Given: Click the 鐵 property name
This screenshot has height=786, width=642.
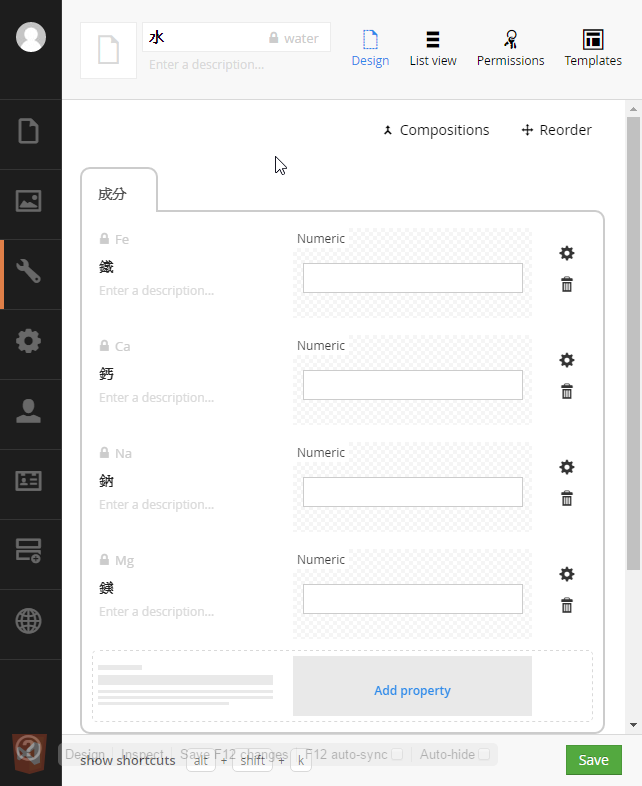Looking at the screenshot, I should click(106, 266).
